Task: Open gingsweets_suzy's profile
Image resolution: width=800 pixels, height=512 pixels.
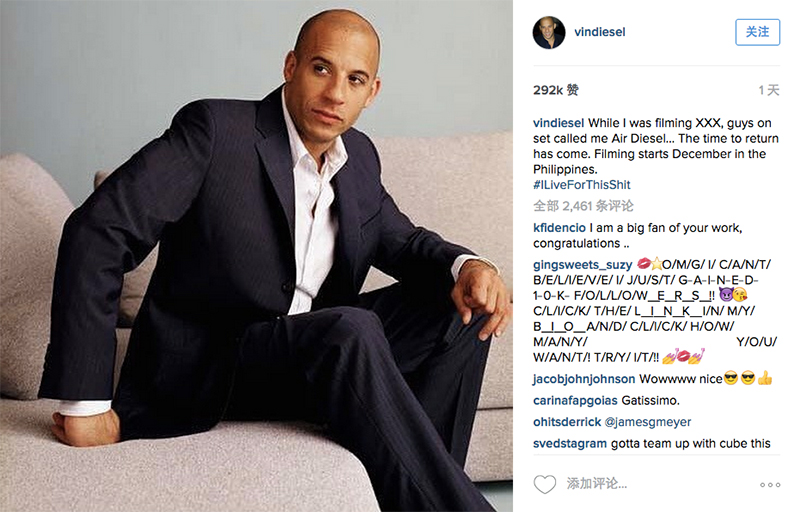Action: (583, 265)
